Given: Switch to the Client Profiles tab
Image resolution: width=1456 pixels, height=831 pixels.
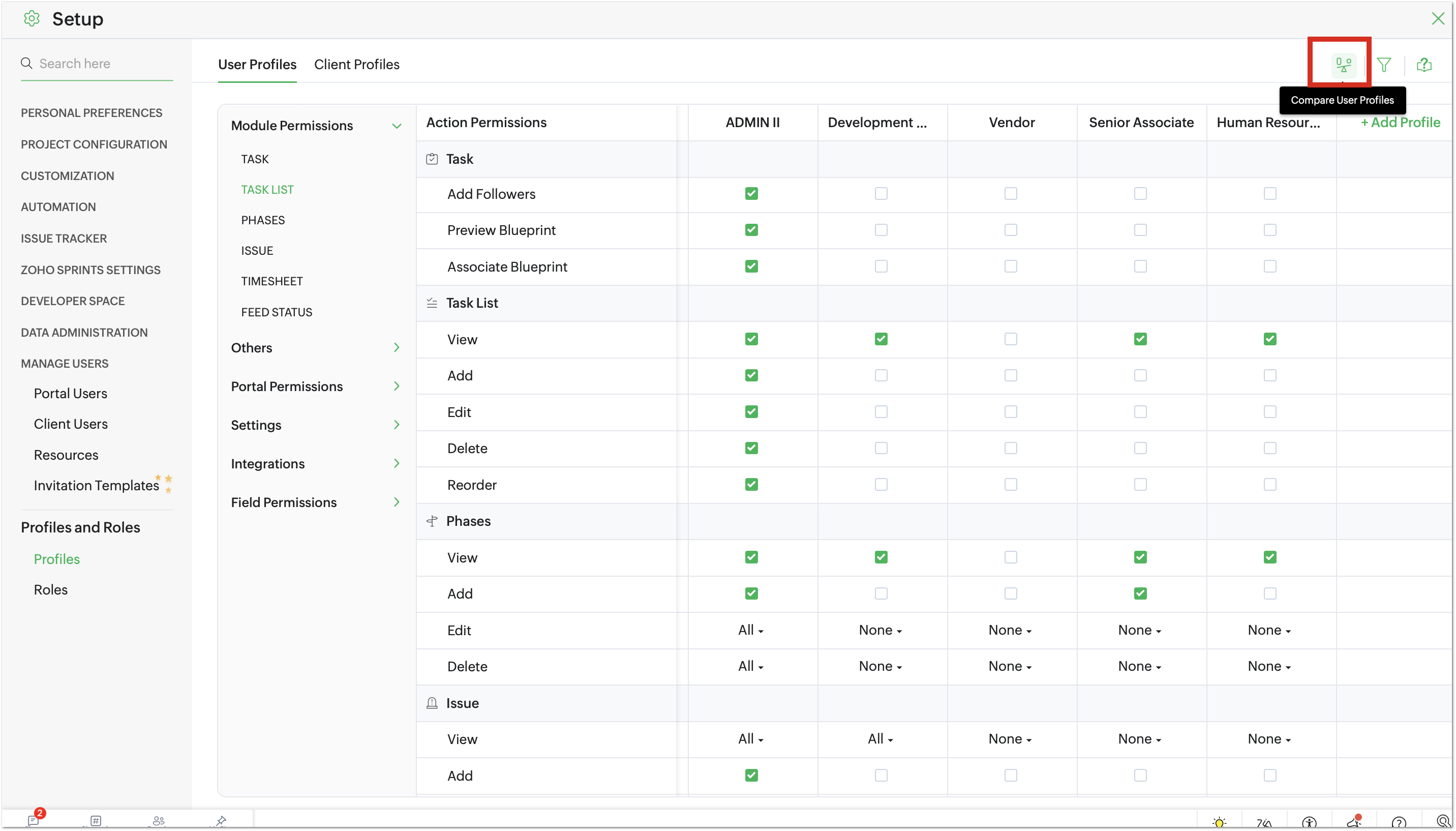Looking at the screenshot, I should pyautogui.click(x=356, y=64).
